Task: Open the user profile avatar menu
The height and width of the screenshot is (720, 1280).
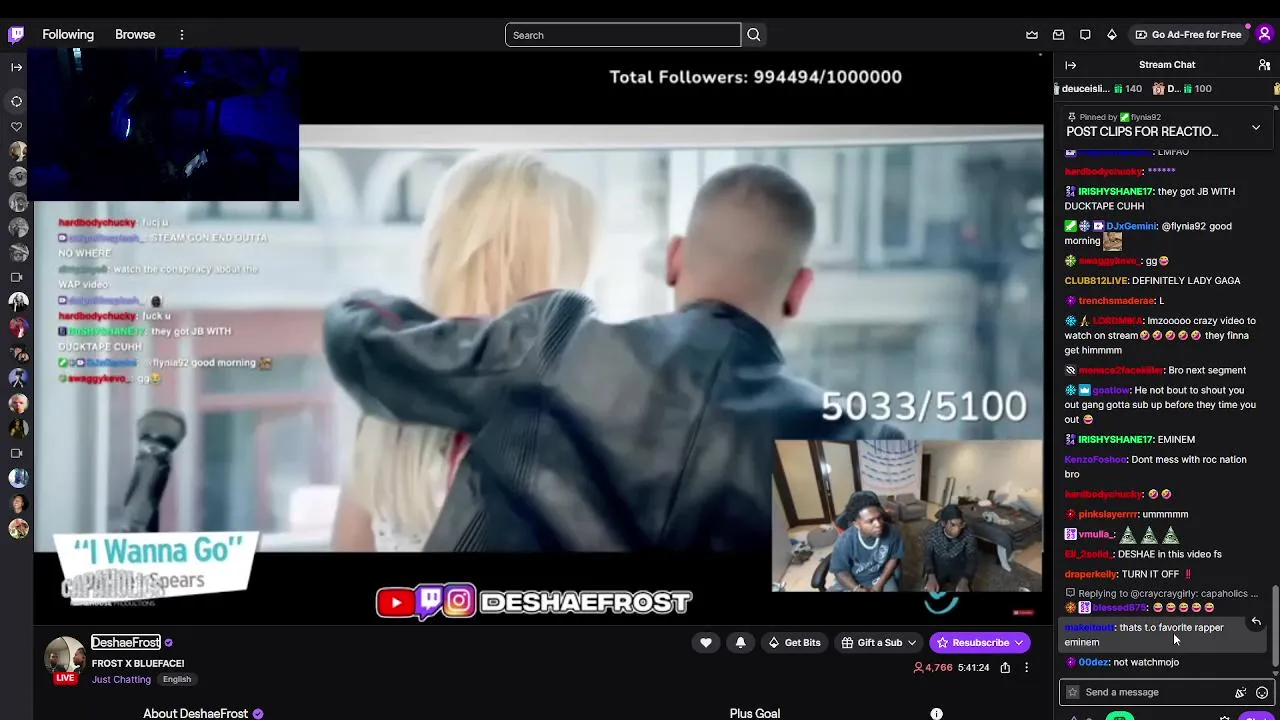Action: point(1264,35)
